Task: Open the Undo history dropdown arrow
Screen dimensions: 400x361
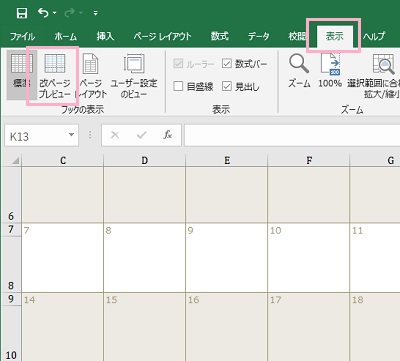Action: click(x=54, y=13)
